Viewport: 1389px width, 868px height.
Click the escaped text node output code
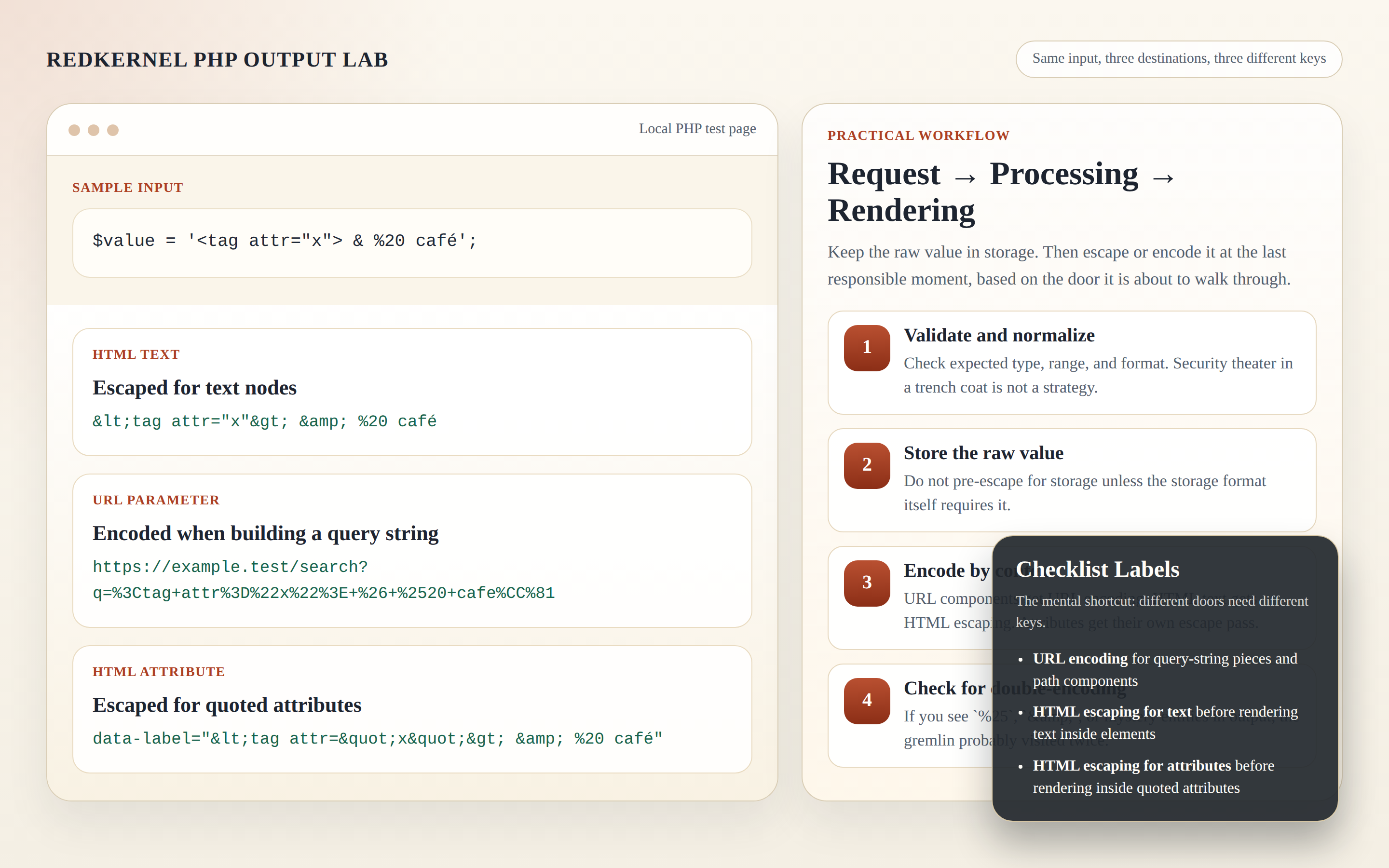pyautogui.click(x=265, y=421)
